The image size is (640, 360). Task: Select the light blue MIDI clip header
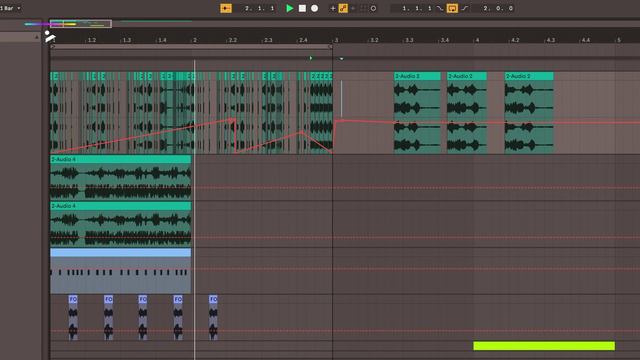coord(120,253)
